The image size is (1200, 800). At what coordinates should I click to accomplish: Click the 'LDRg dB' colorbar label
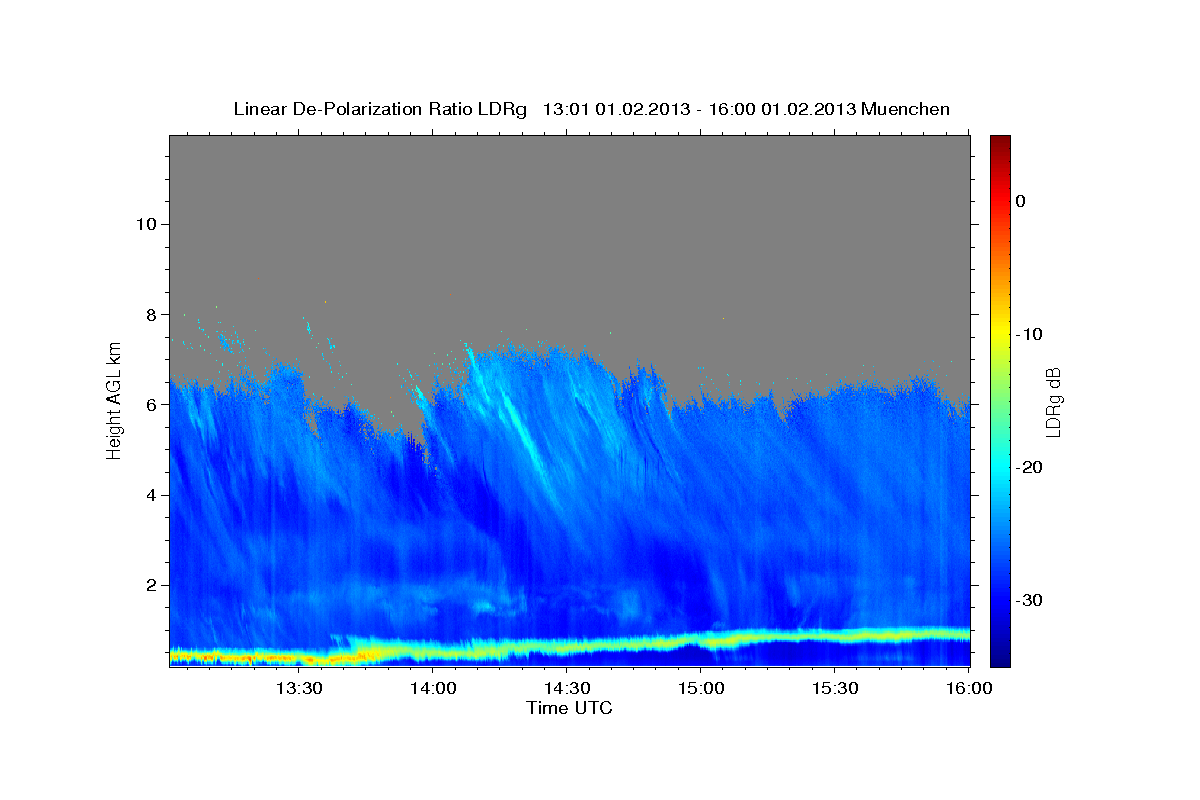[x=1052, y=401]
